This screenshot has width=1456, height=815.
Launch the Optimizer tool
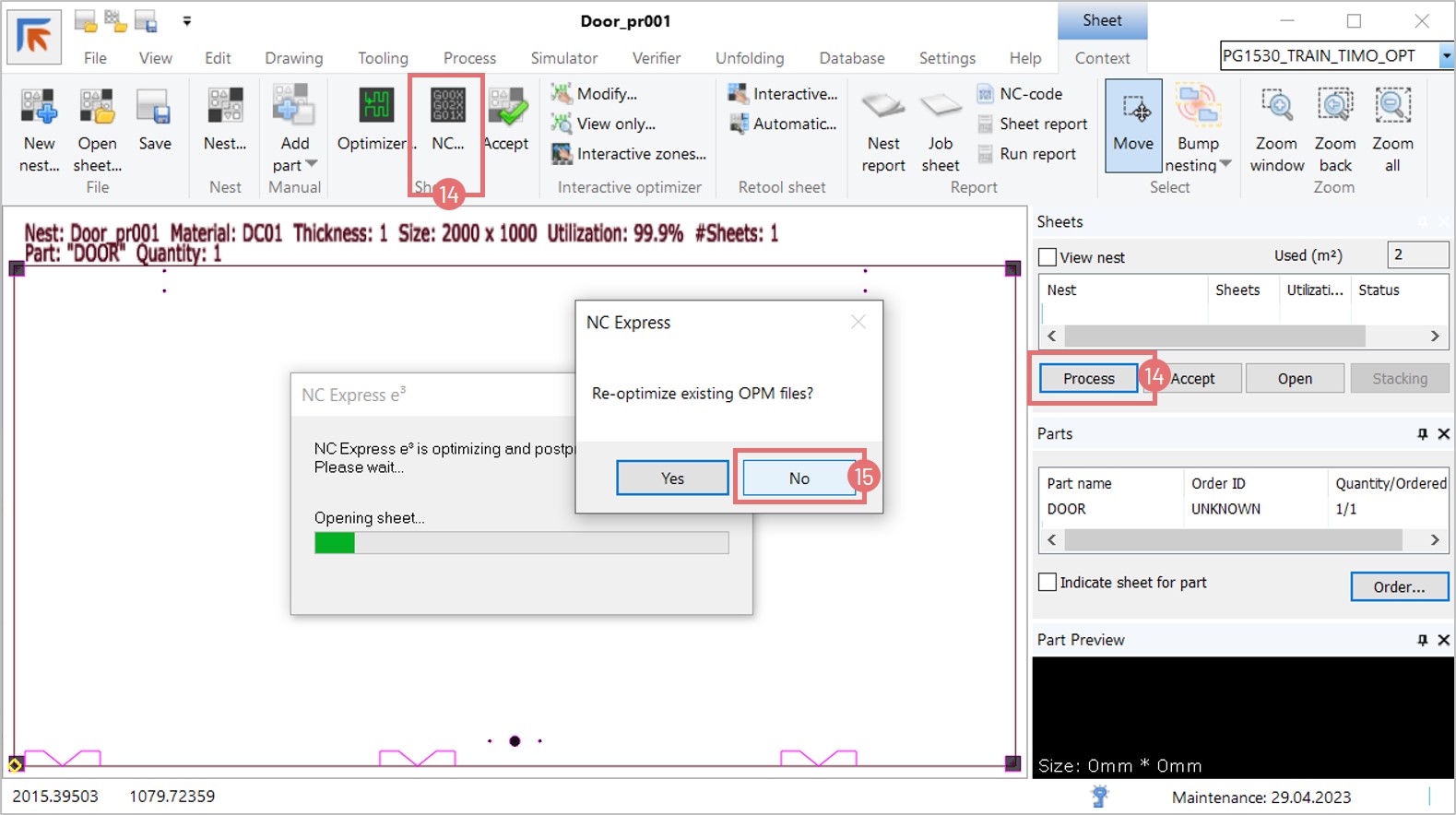[x=375, y=109]
